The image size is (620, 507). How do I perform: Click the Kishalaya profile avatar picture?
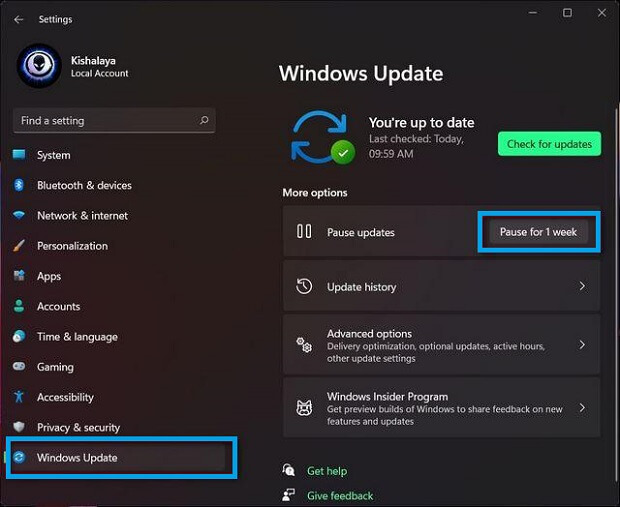click(39, 66)
